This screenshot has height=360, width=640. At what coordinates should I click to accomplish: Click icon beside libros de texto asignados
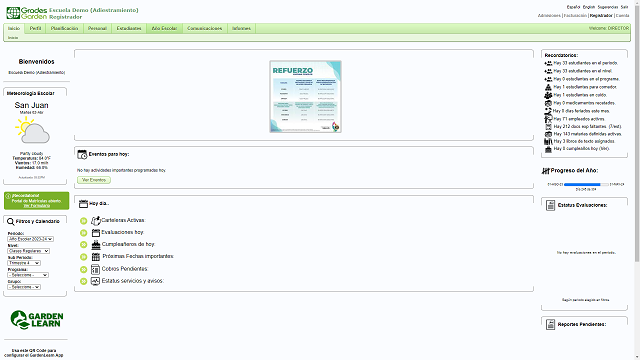(548, 141)
